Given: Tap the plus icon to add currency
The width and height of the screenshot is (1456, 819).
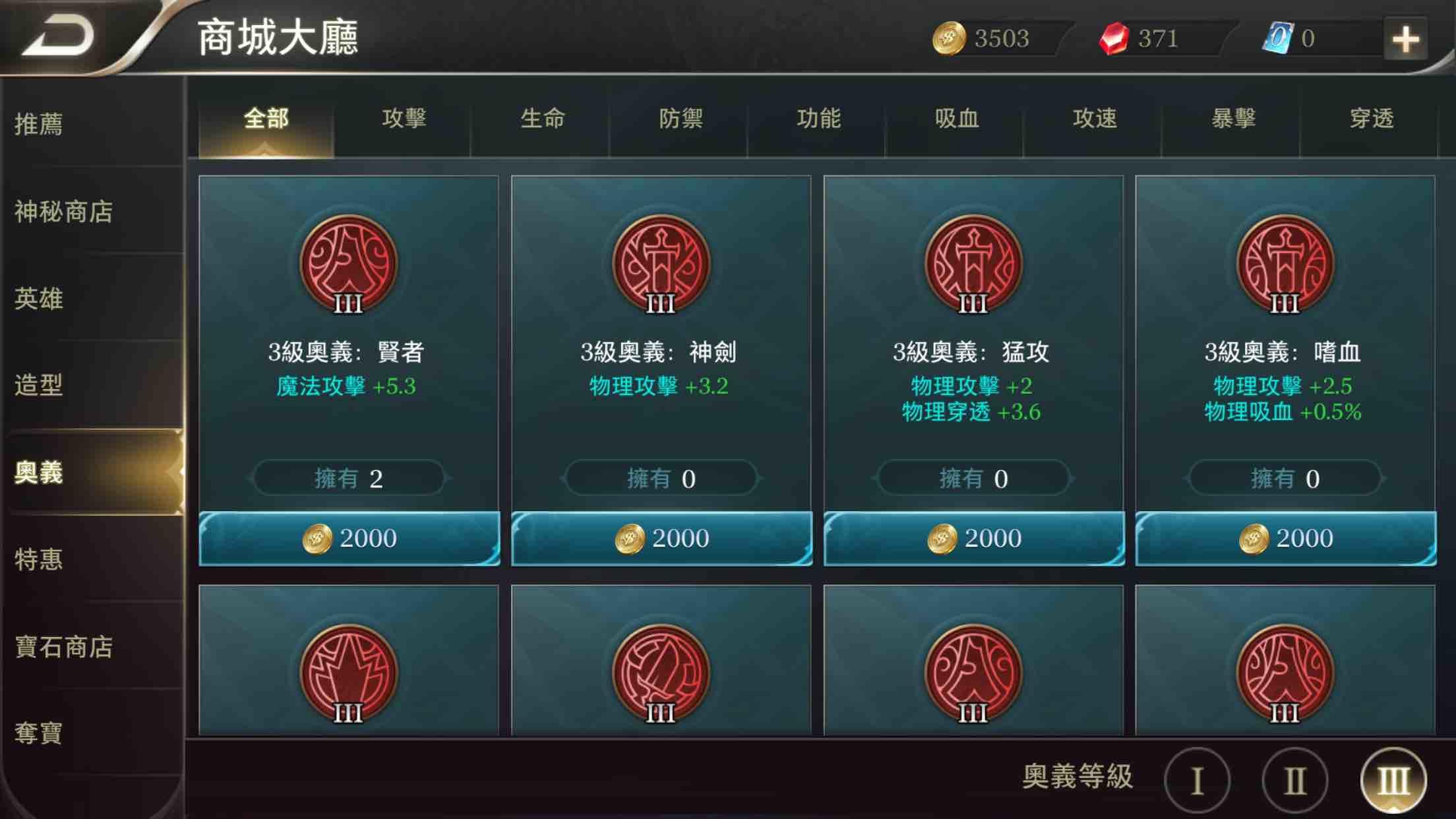Looking at the screenshot, I should click(1405, 39).
